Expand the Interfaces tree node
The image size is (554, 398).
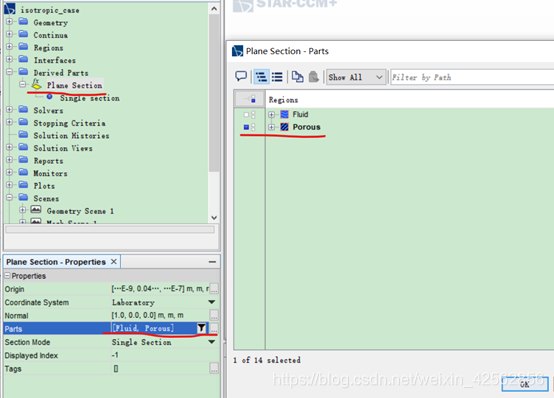pos(10,59)
